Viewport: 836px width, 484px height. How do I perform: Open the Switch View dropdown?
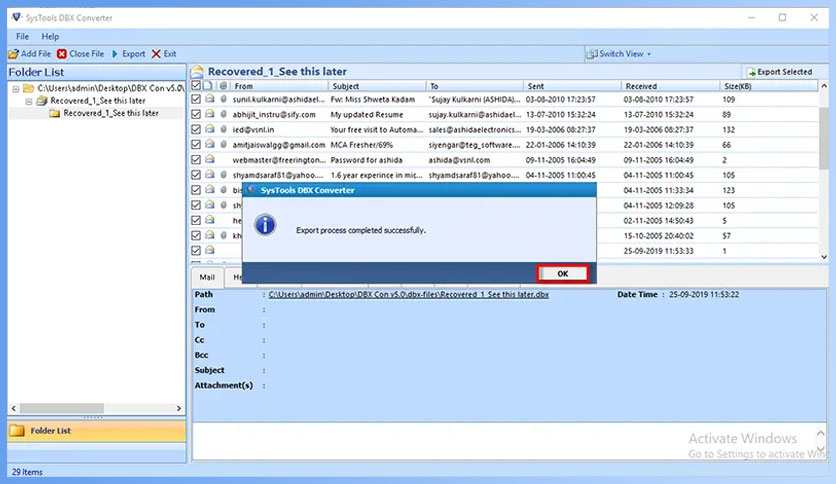pyautogui.click(x=619, y=54)
